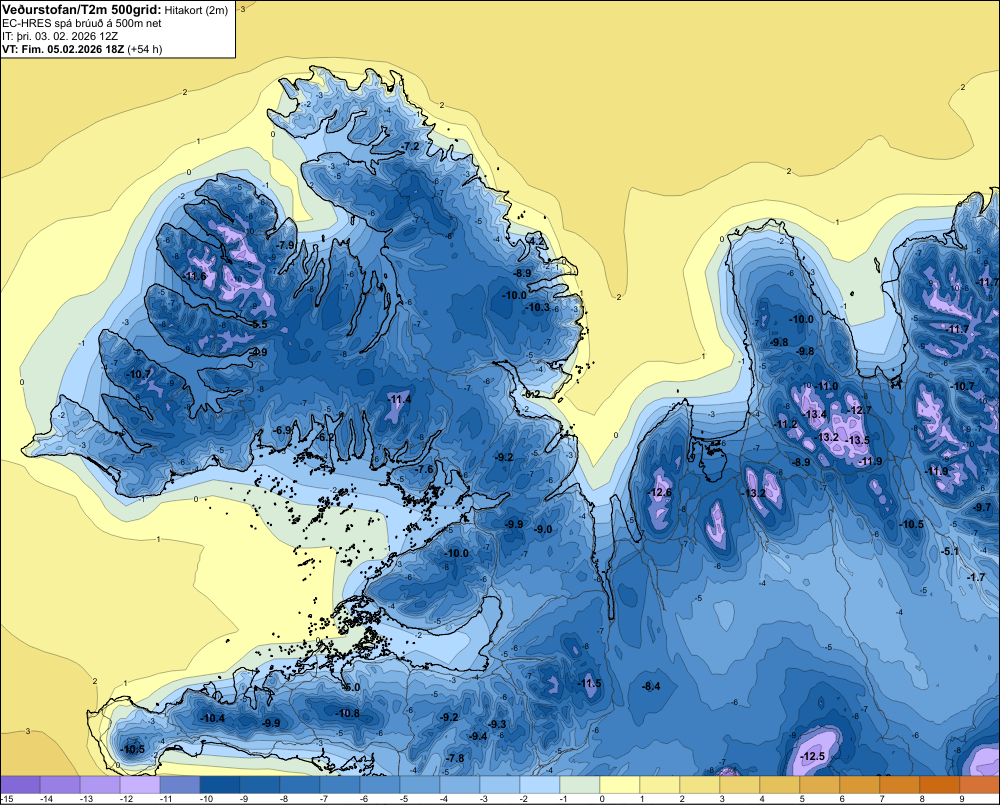
Task: Click the -12.7 temperature value
Action: (859, 410)
